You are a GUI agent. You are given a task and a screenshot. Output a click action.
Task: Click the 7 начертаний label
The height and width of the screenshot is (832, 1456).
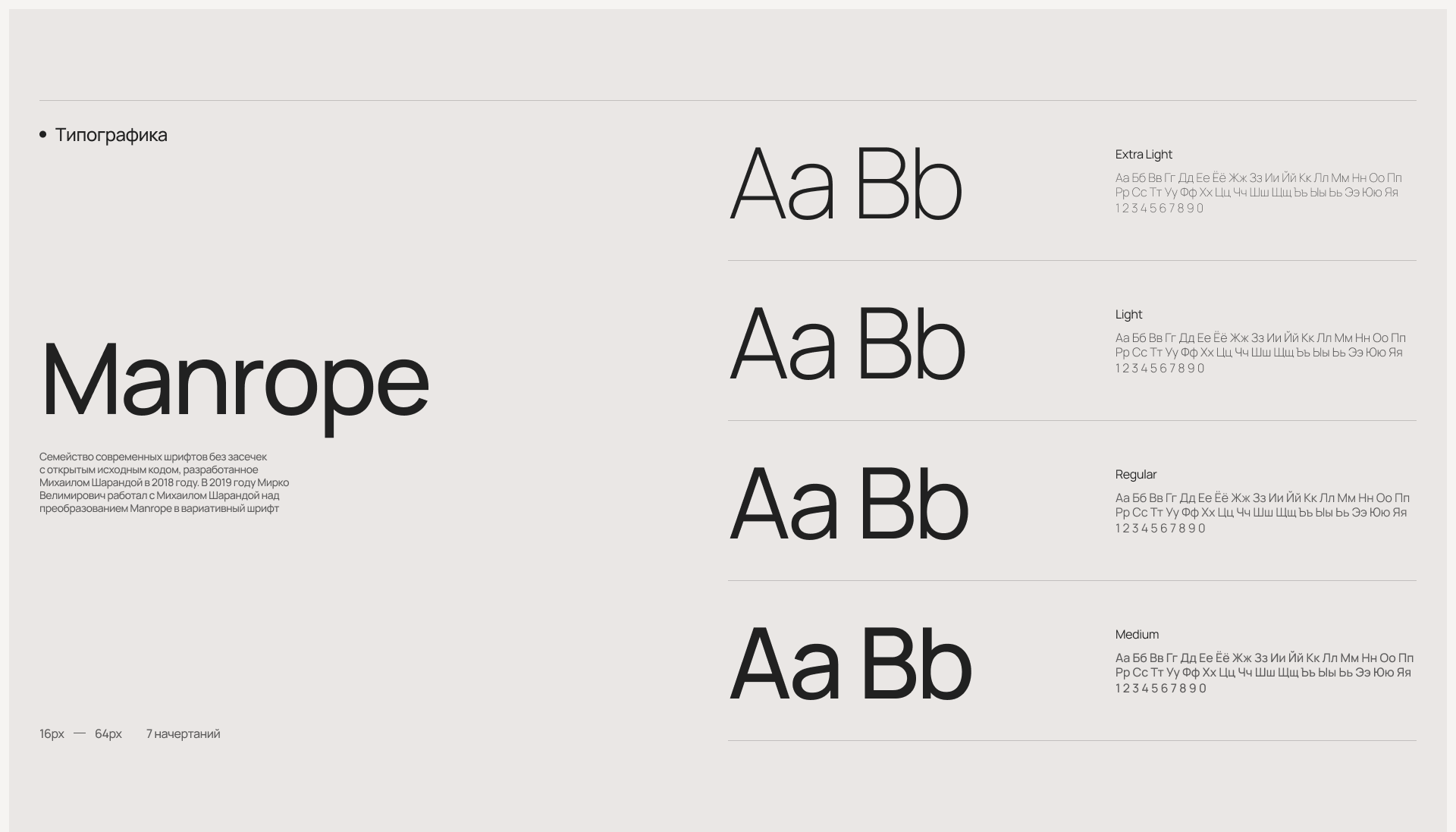pyautogui.click(x=183, y=733)
